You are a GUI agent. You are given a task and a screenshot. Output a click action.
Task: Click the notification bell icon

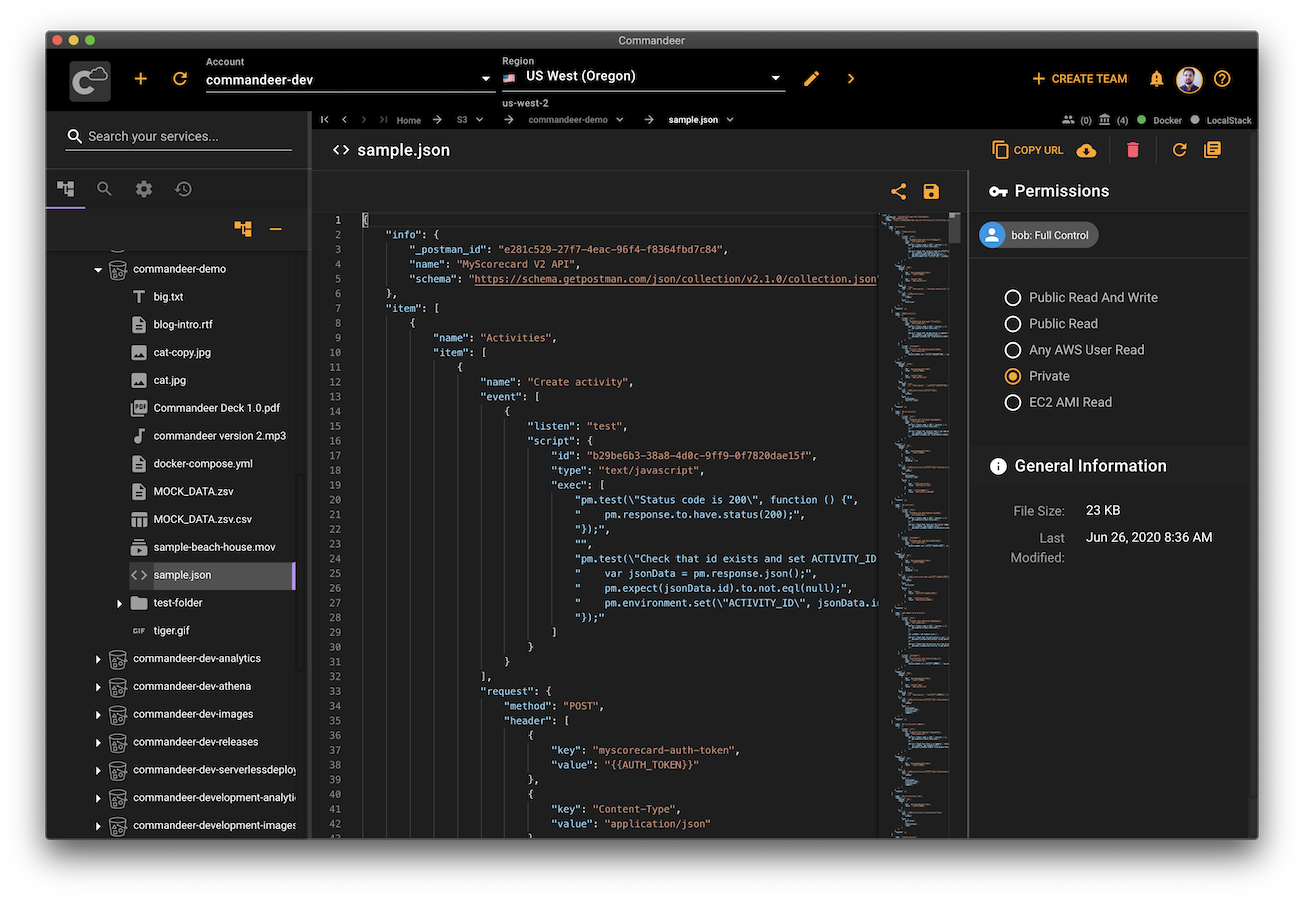[x=1156, y=79]
